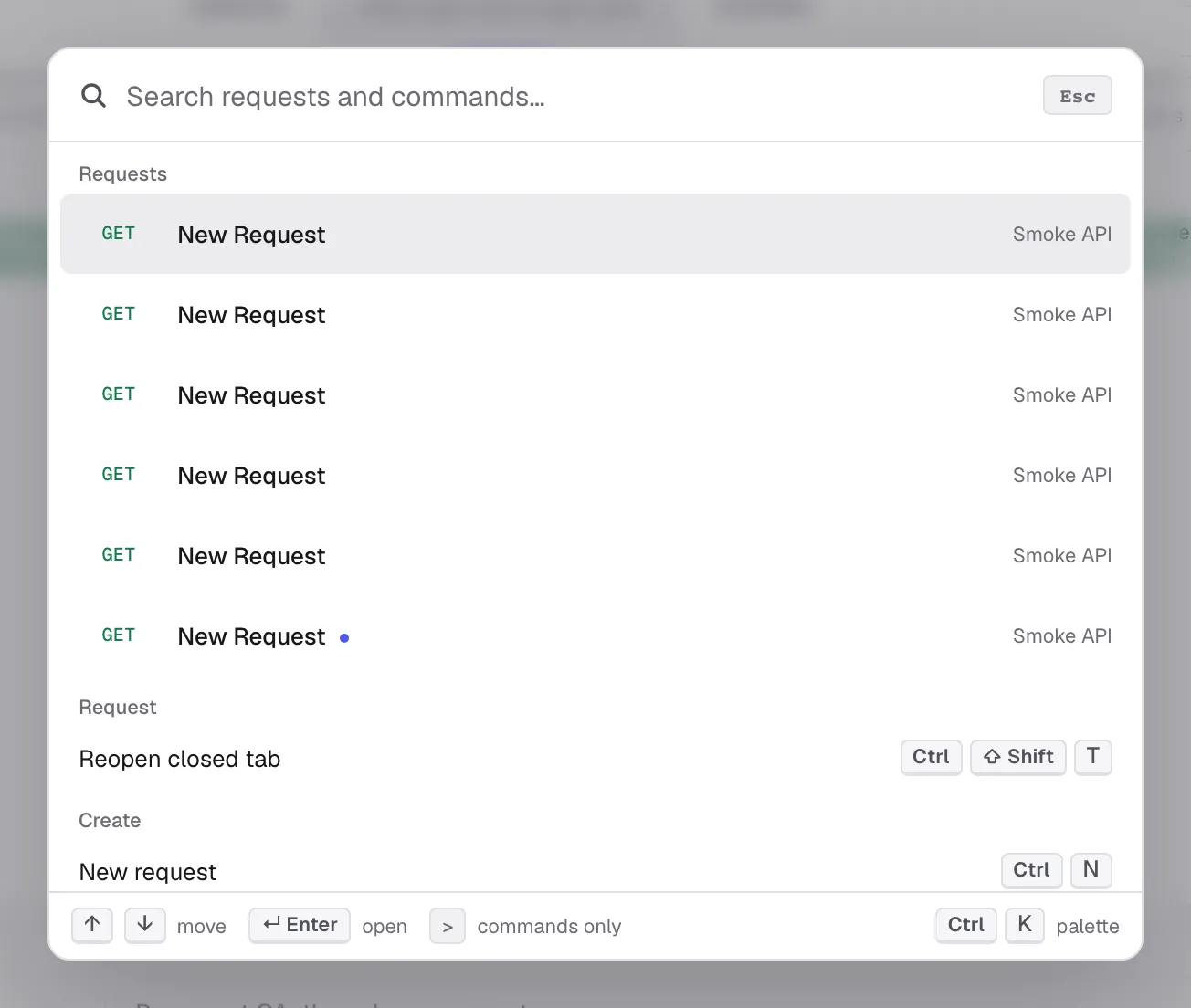The height and width of the screenshot is (1008, 1191).
Task: Click the 'palette' footer label
Action: tap(1088, 926)
